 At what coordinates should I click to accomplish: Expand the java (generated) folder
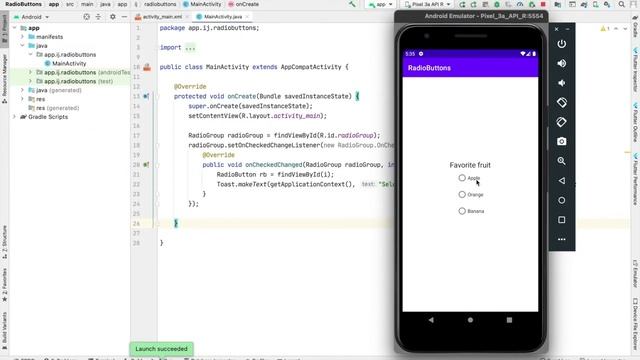[22, 90]
